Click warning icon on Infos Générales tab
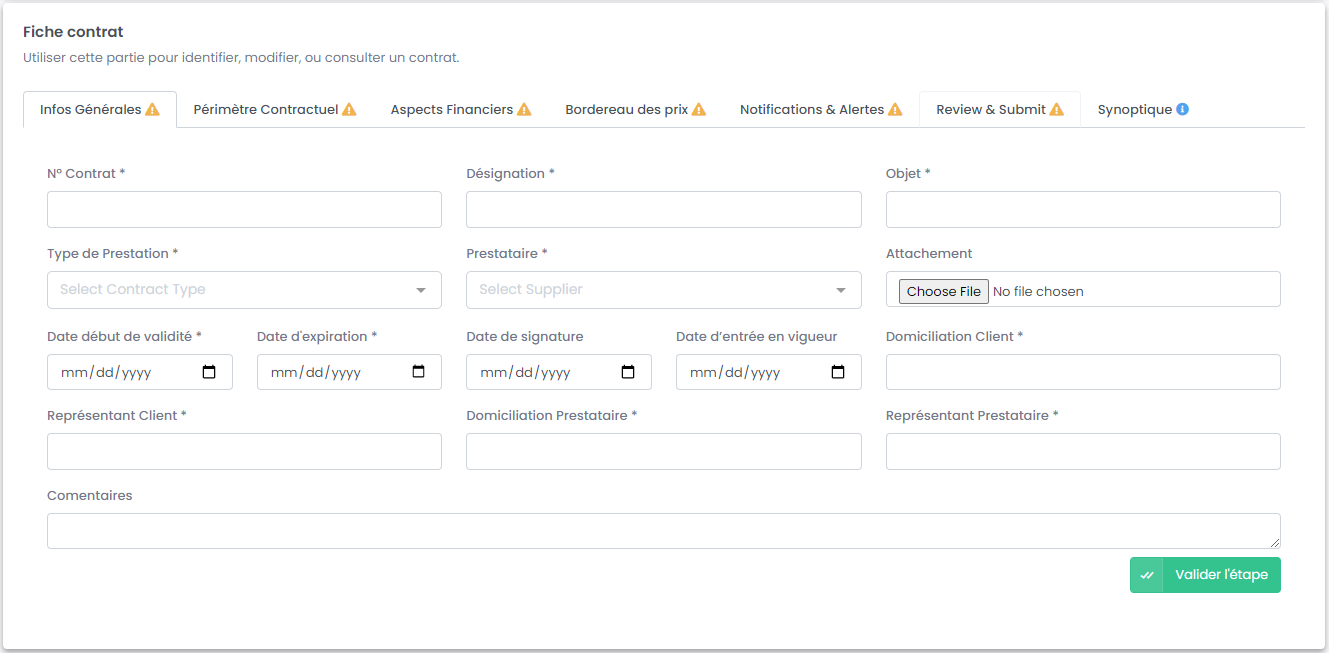1329x653 pixels. coord(152,110)
